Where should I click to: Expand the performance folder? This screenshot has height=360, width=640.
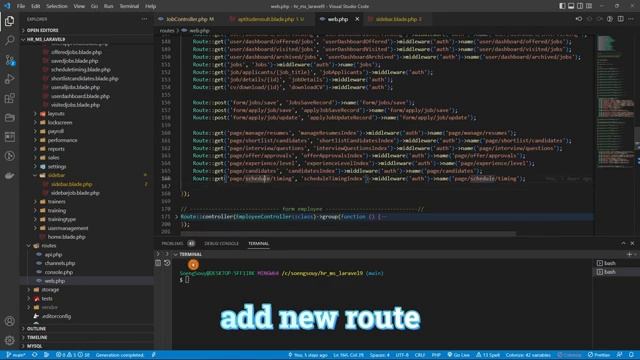pyautogui.click(x=62, y=140)
